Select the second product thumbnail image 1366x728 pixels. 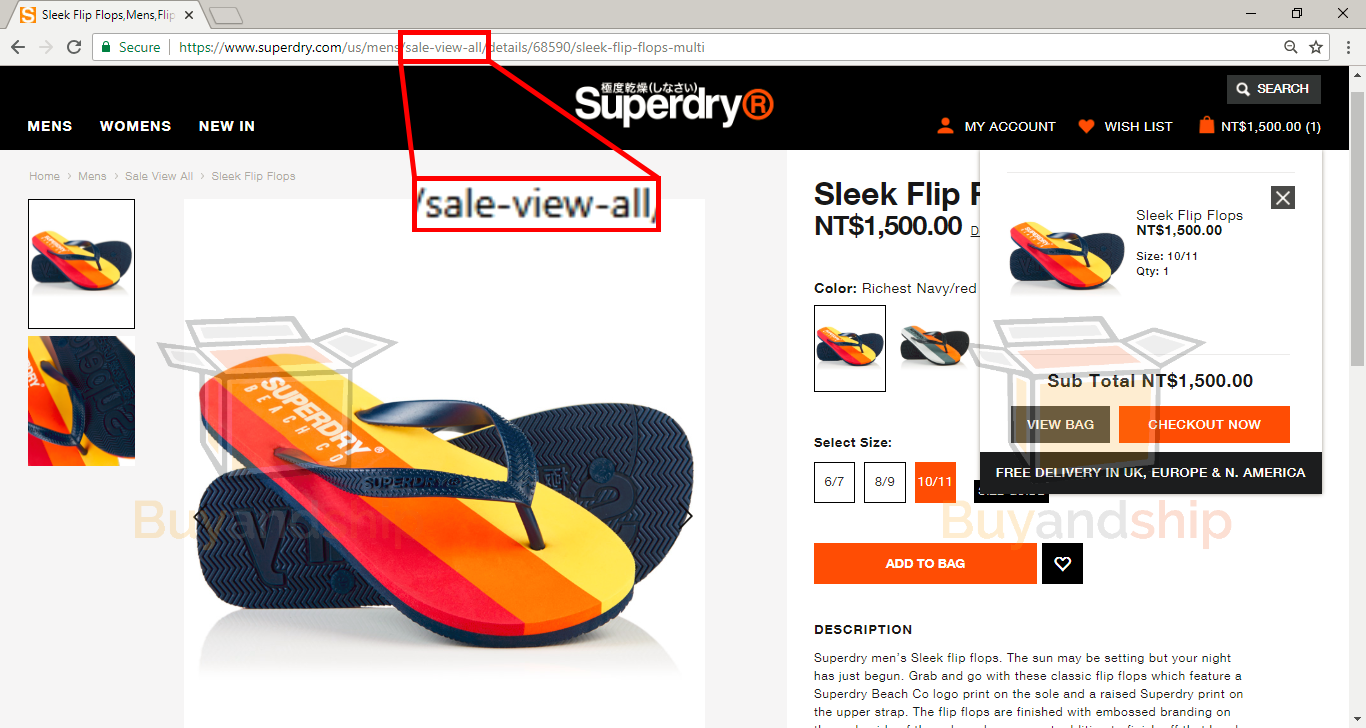point(81,401)
